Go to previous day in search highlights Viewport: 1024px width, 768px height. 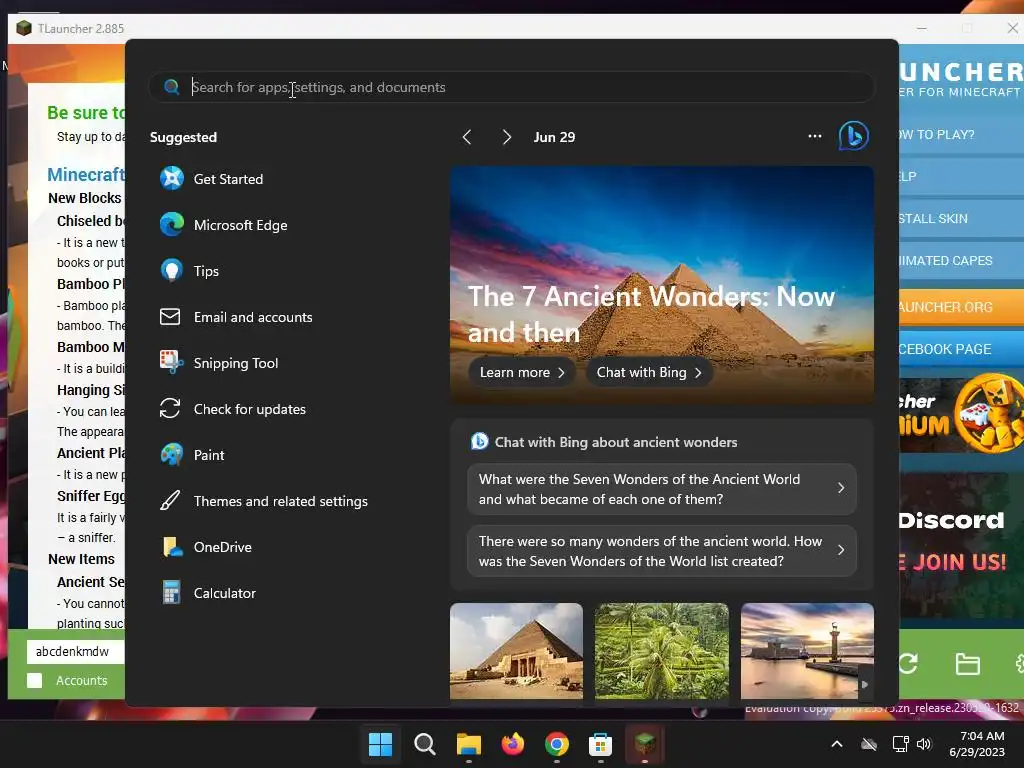click(467, 137)
